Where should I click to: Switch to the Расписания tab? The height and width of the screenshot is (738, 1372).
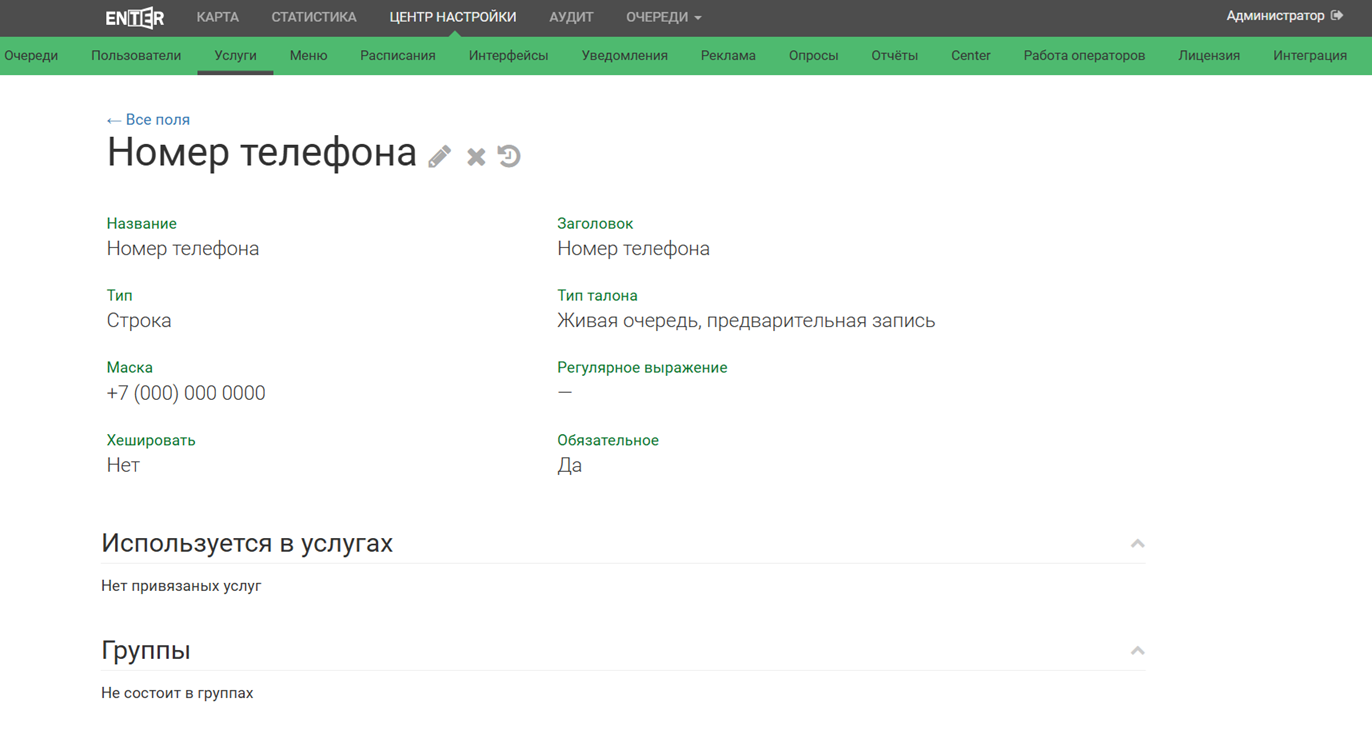[398, 55]
